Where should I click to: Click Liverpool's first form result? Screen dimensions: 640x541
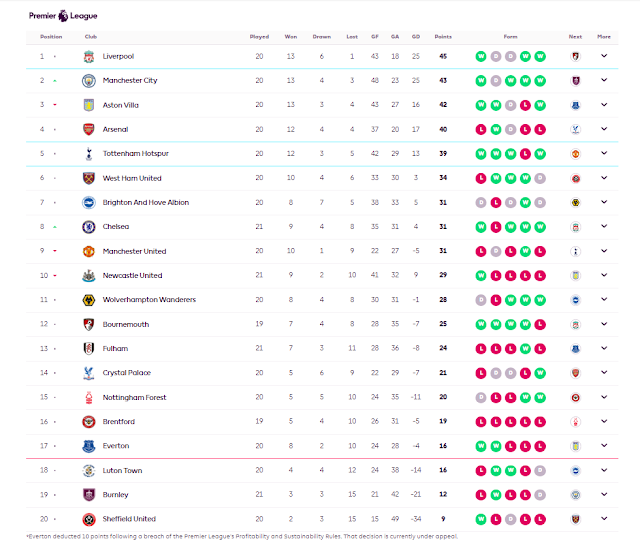pos(481,56)
